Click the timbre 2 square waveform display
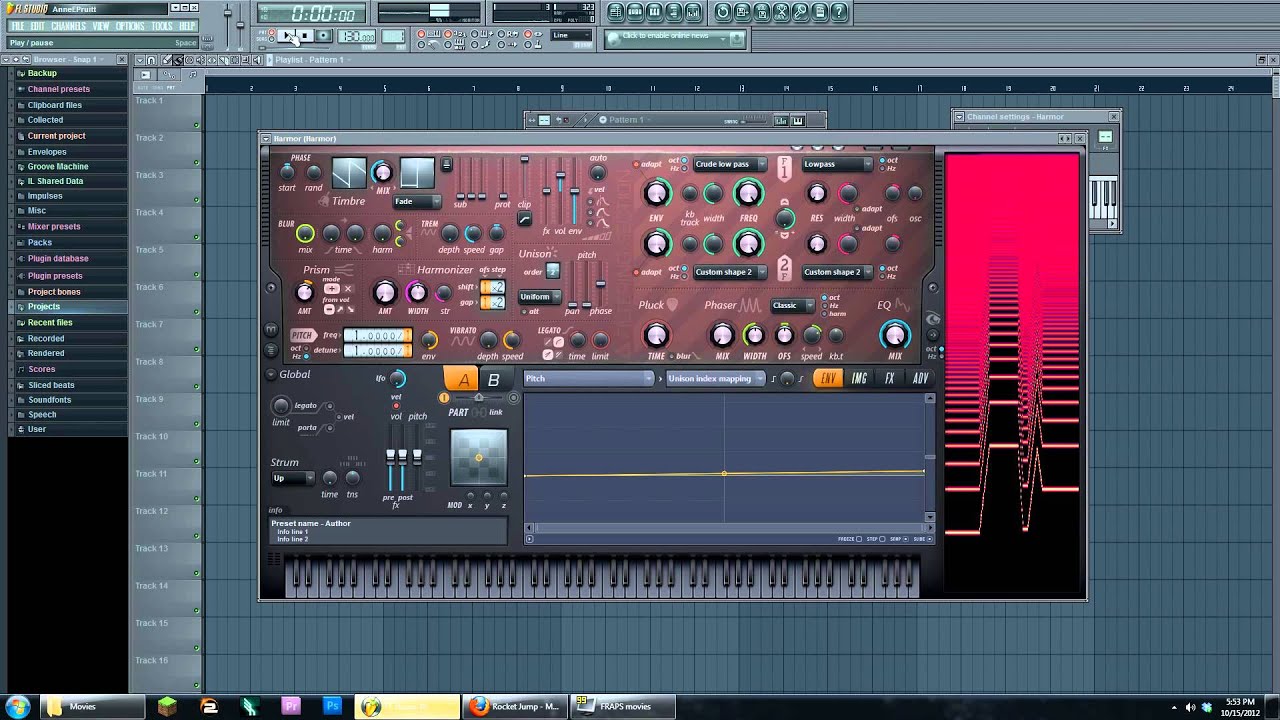The height and width of the screenshot is (720, 1280). point(417,173)
